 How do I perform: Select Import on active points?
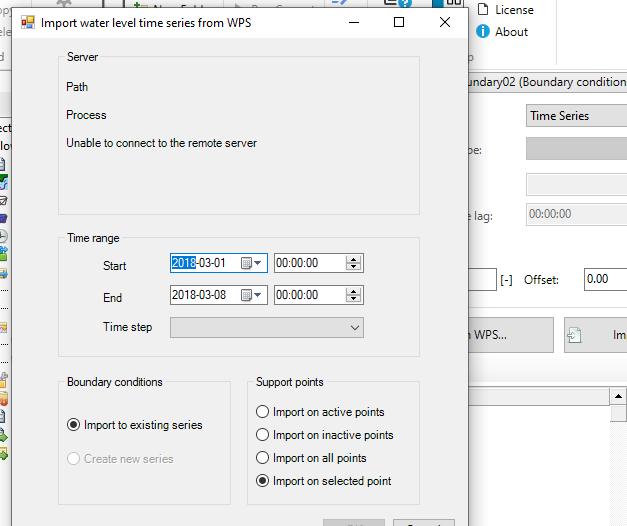[x=263, y=412]
